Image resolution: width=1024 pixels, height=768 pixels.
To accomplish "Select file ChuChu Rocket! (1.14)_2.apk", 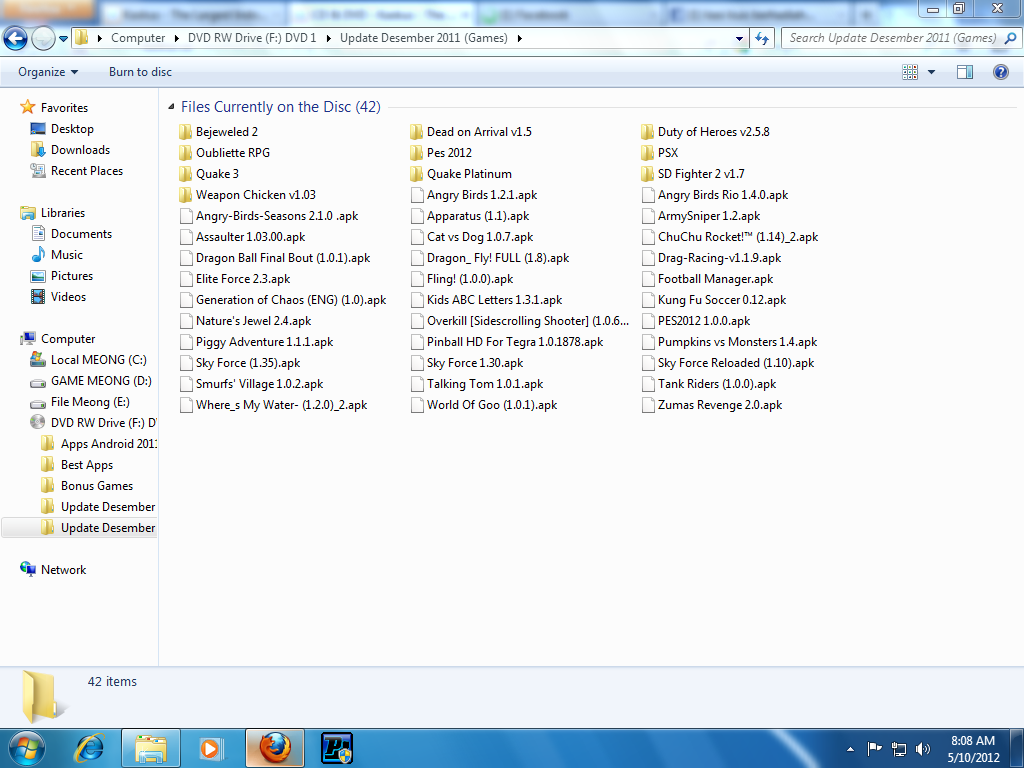I will click(x=738, y=237).
